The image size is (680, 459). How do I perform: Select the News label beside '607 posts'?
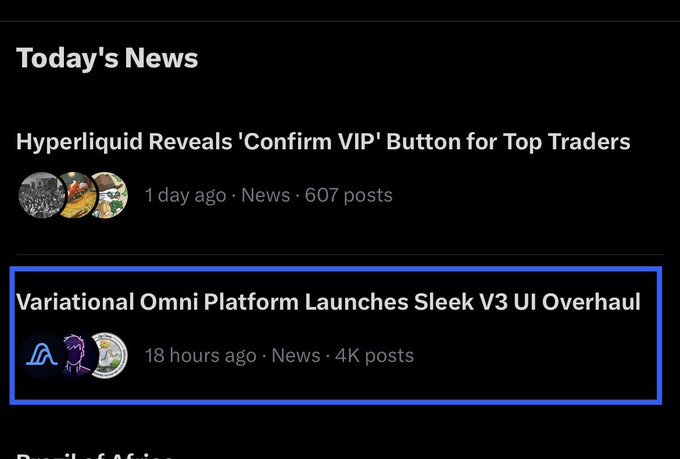coord(265,195)
